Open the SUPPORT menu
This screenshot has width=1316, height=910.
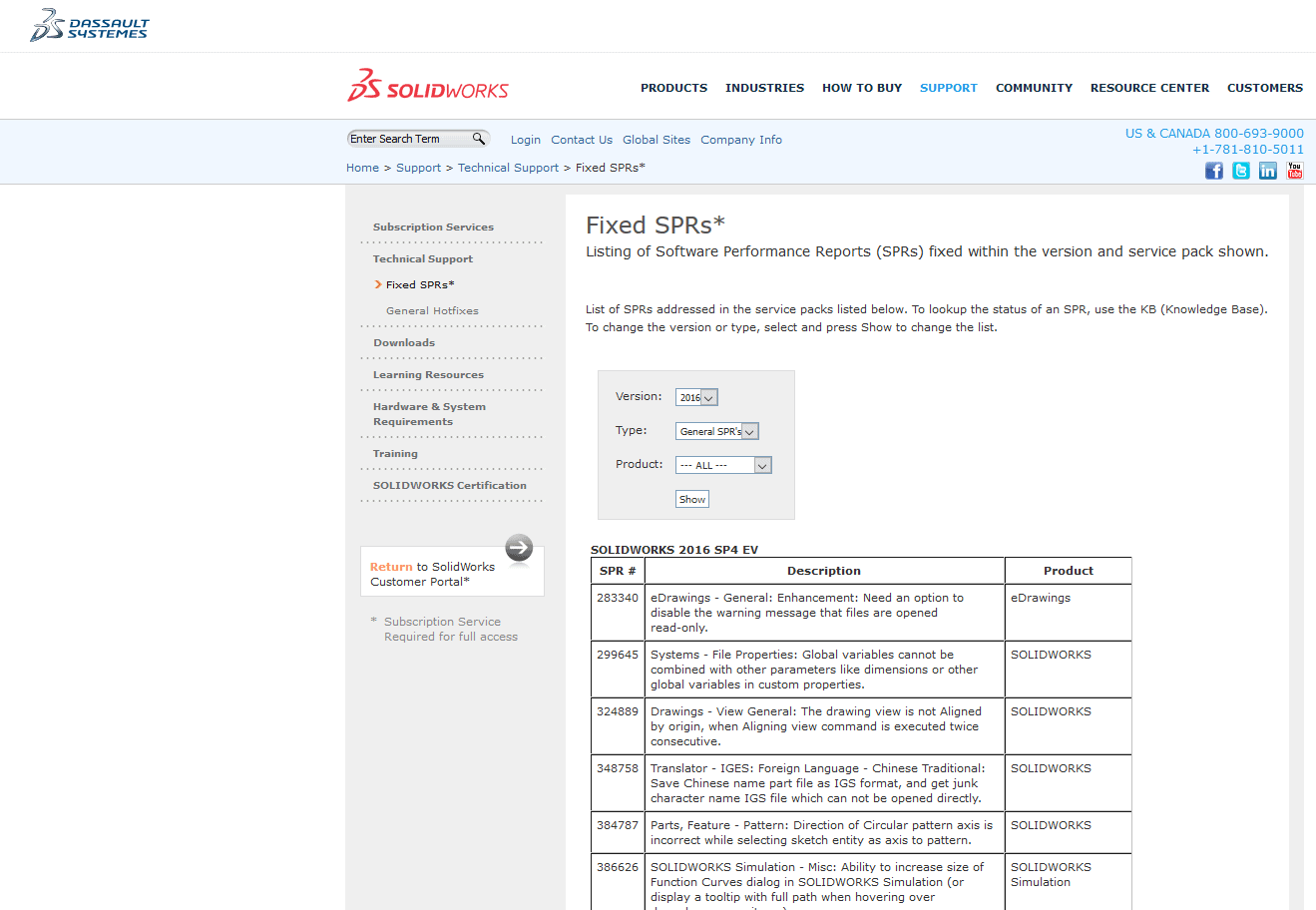pyautogui.click(x=949, y=88)
